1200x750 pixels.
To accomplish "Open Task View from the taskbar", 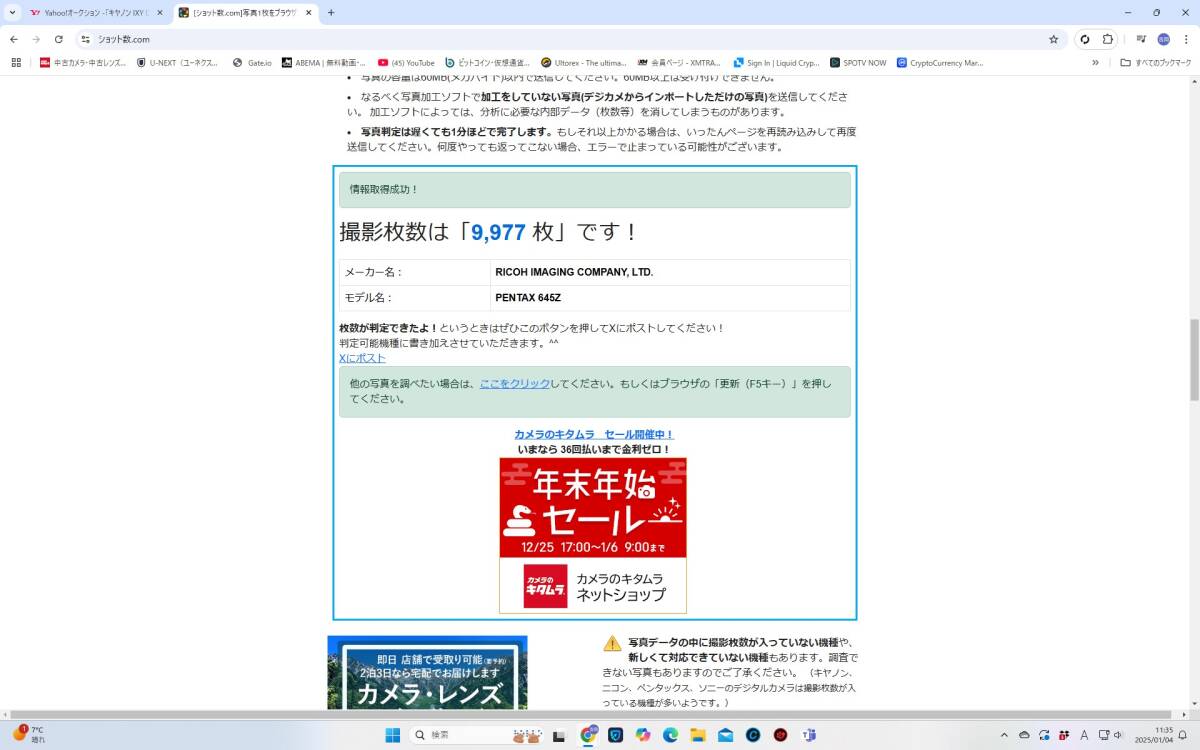I will point(561,735).
